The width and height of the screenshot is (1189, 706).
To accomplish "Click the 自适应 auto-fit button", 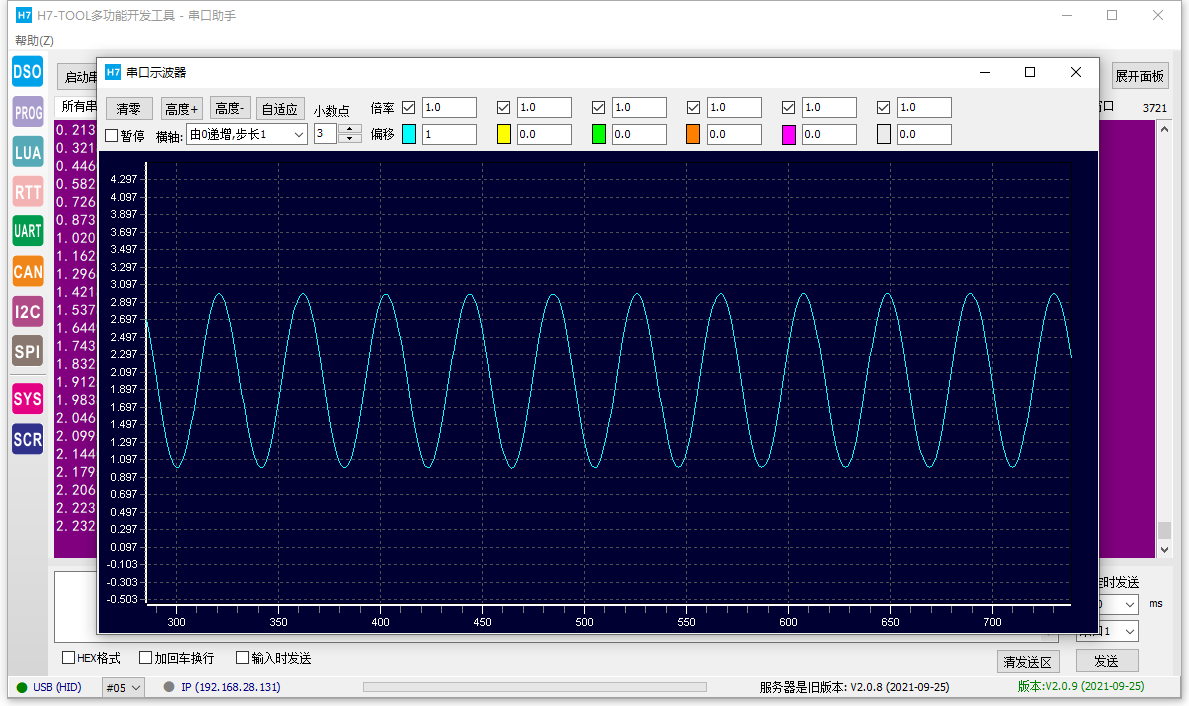I will [x=280, y=108].
